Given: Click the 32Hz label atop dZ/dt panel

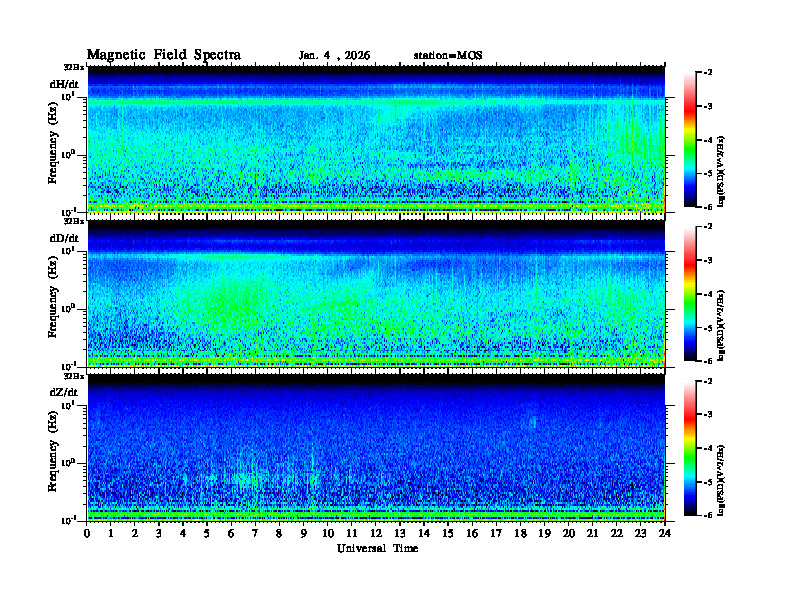Looking at the screenshot, I should pos(74,376).
